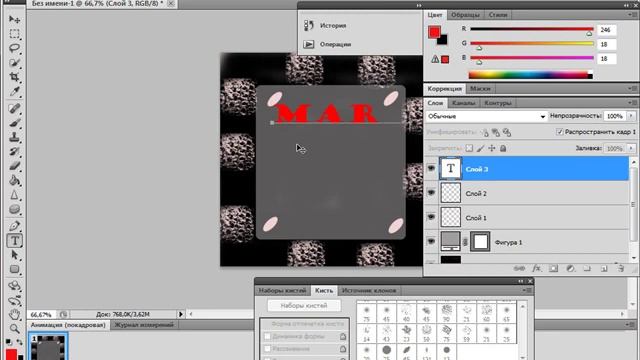This screenshot has width=640, height=360.
Task: Select the Lasso tool
Action: 14,48
